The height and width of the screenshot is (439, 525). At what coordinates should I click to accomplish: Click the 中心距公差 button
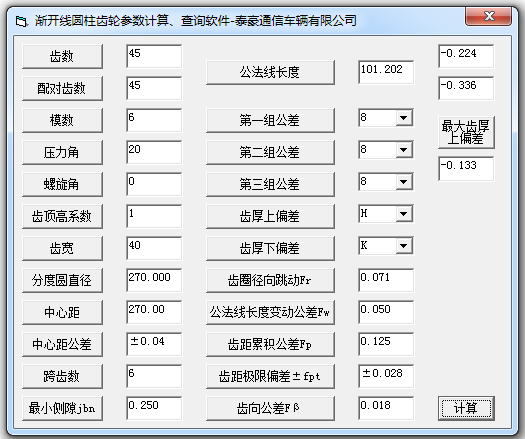point(62,345)
